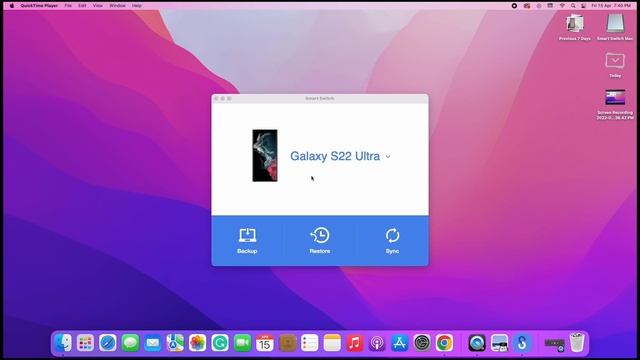Open the Trash in the dock
The height and width of the screenshot is (360, 640).
tap(577, 342)
